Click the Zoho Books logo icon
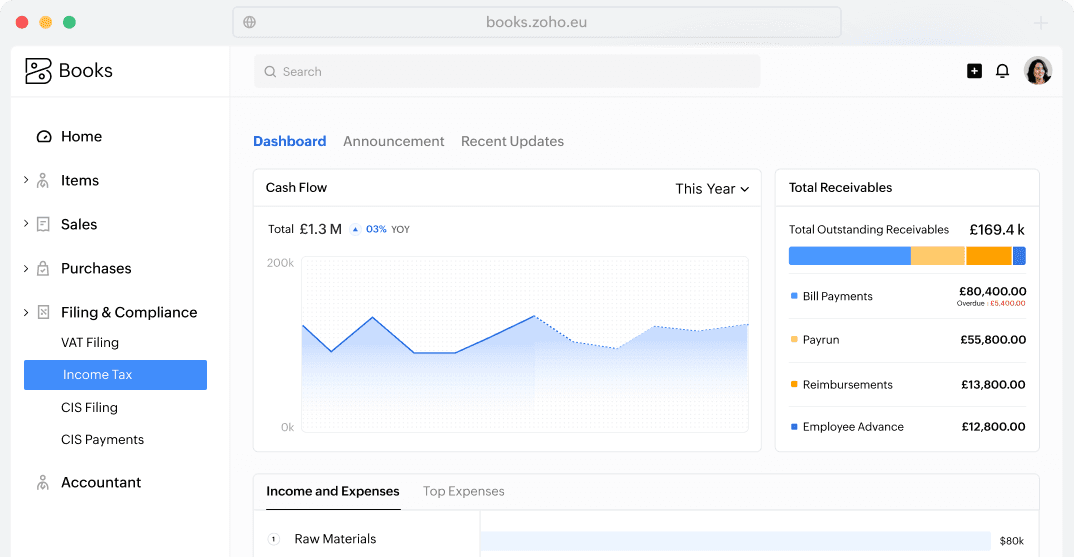 [38, 71]
